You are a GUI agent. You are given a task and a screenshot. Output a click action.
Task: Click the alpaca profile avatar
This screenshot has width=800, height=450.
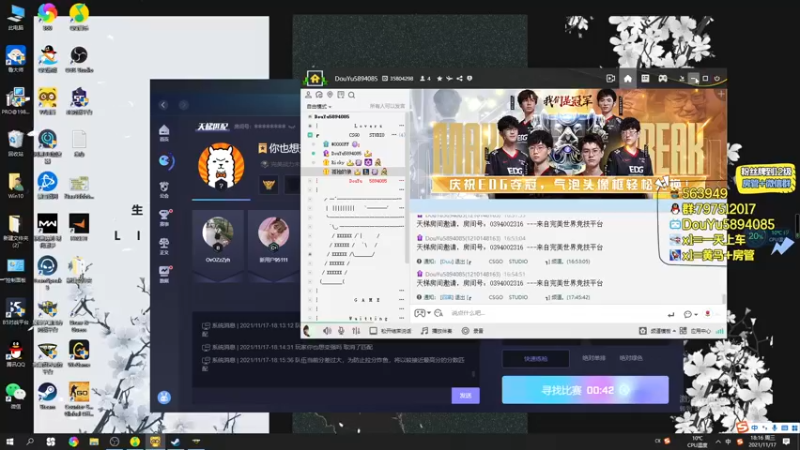pos(221,166)
